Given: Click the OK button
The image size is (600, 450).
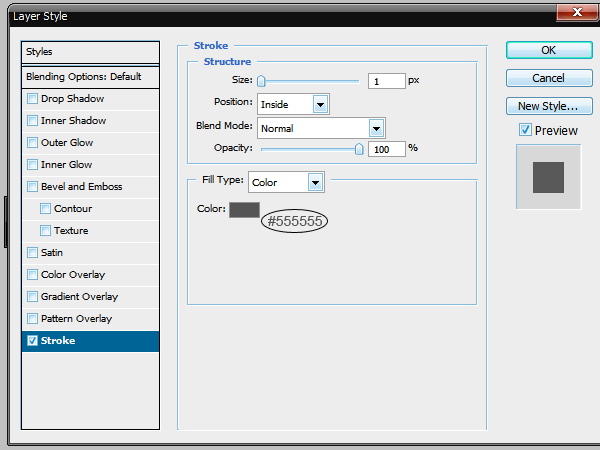Looking at the screenshot, I should (x=548, y=50).
